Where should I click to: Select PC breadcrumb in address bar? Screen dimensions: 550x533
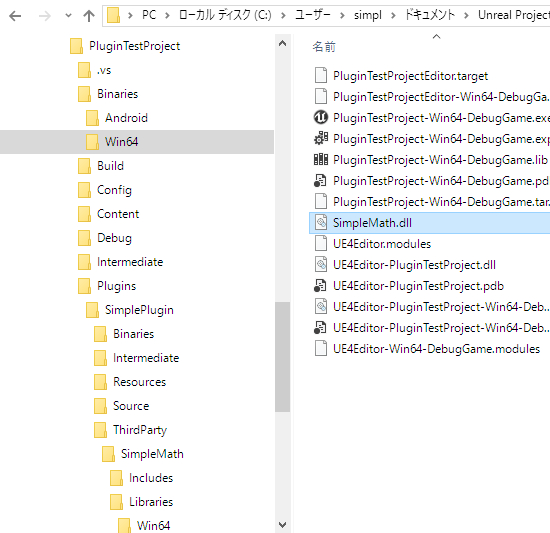(149, 15)
